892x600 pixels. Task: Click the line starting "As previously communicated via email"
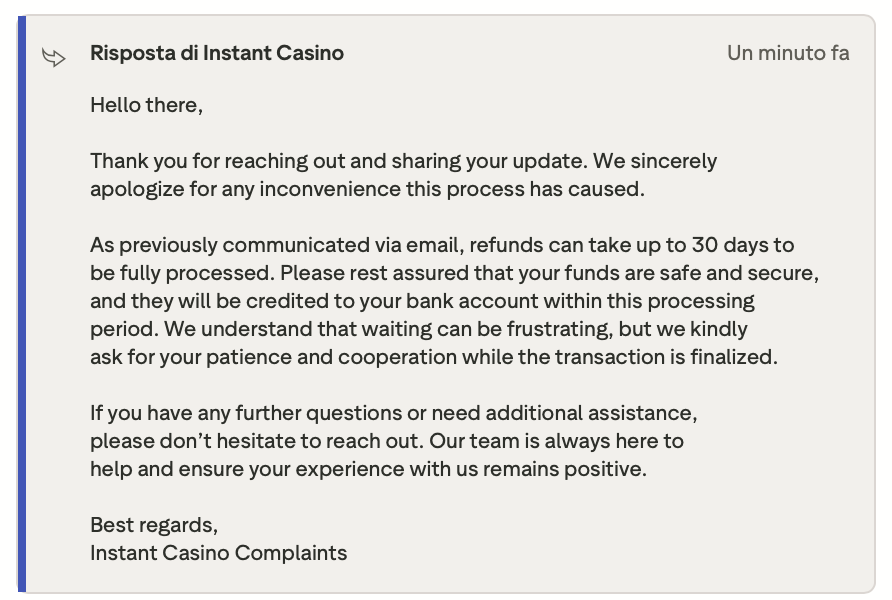tap(442, 245)
